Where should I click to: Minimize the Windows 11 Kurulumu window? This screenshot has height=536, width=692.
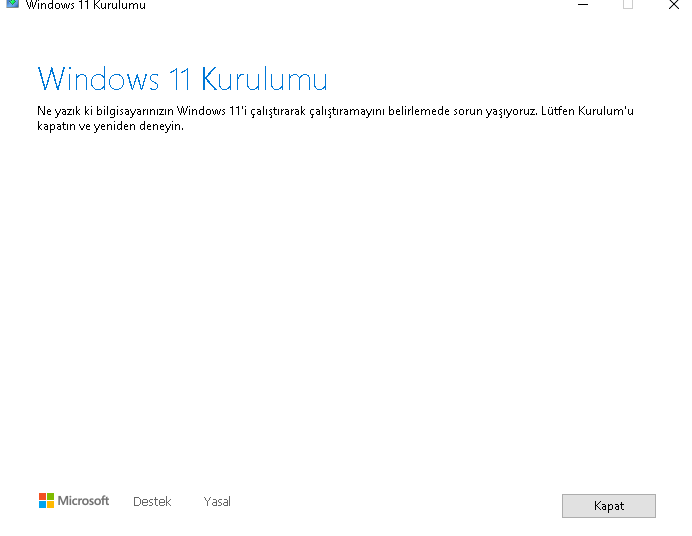pyautogui.click(x=583, y=4)
